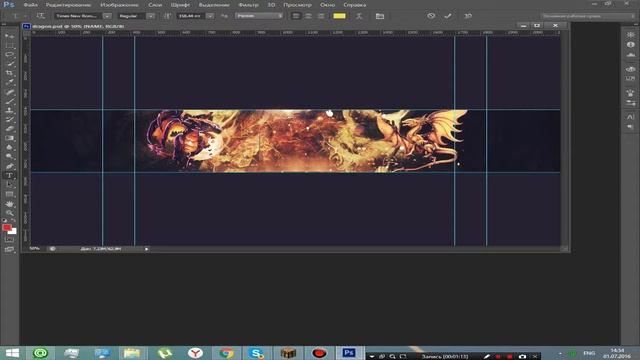The image size is (640, 360).
Task: Open Google Chrome from the taskbar
Action: pos(226,353)
